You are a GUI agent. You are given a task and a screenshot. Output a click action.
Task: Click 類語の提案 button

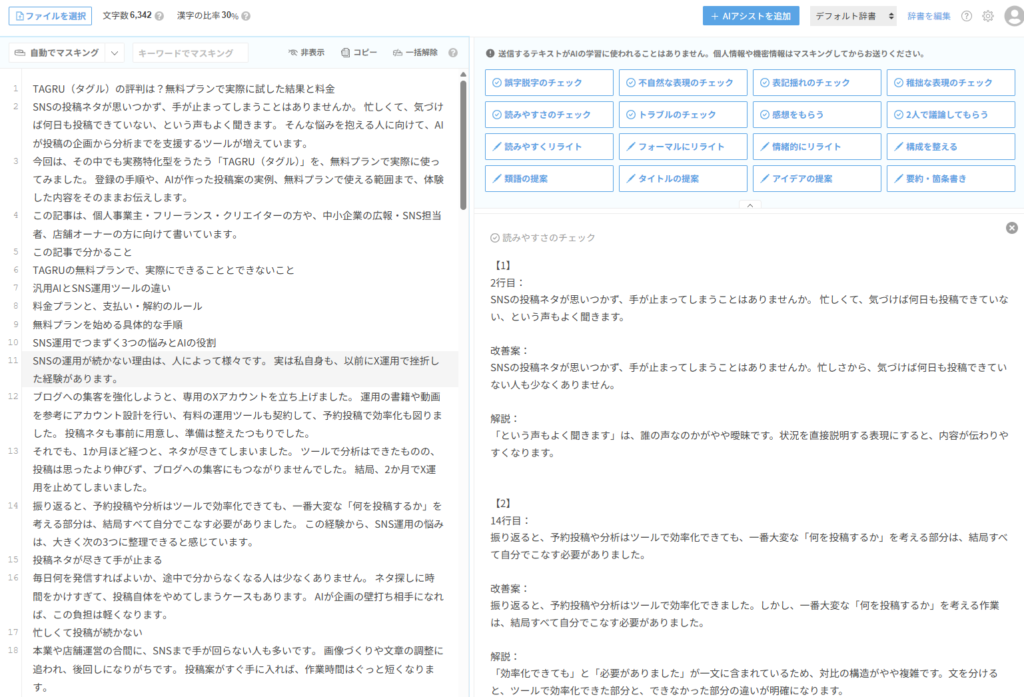[549, 178]
